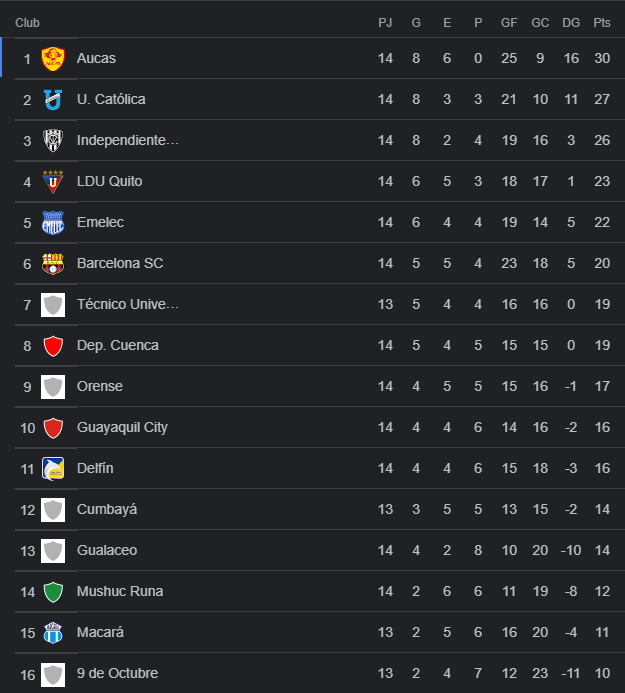Open the Orense team link

(x=100, y=387)
